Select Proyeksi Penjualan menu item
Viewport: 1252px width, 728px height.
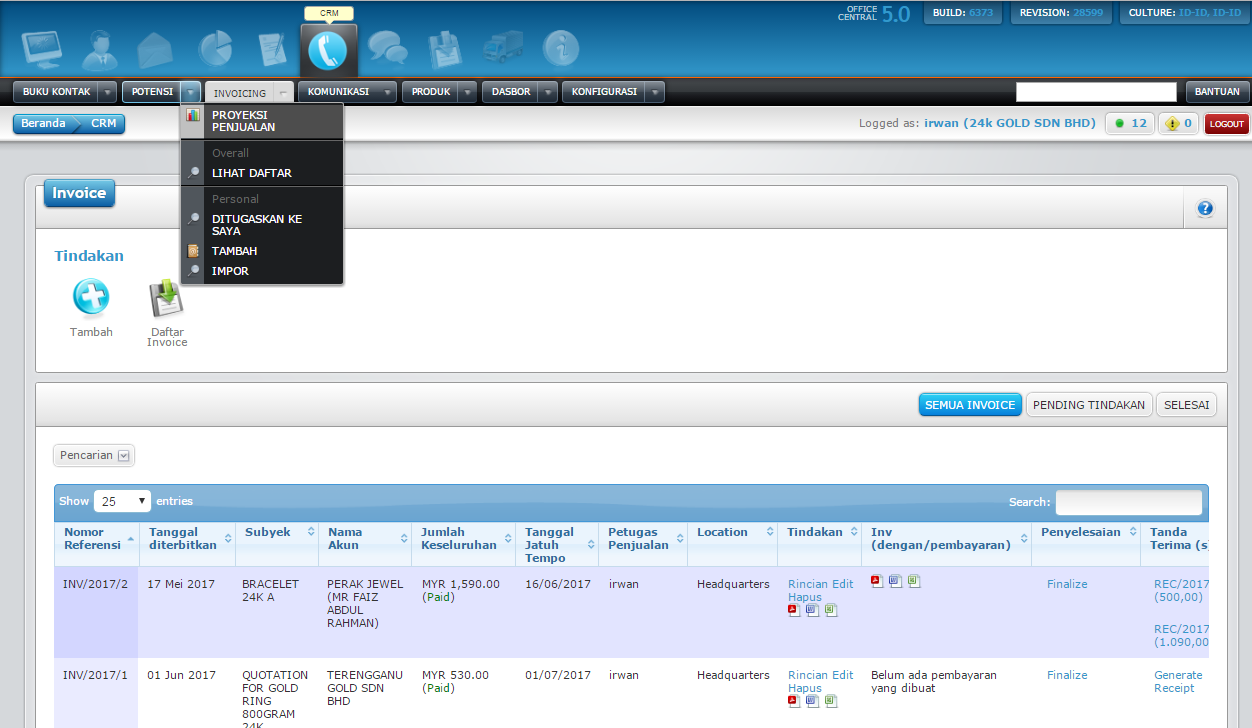tap(262, 121)
